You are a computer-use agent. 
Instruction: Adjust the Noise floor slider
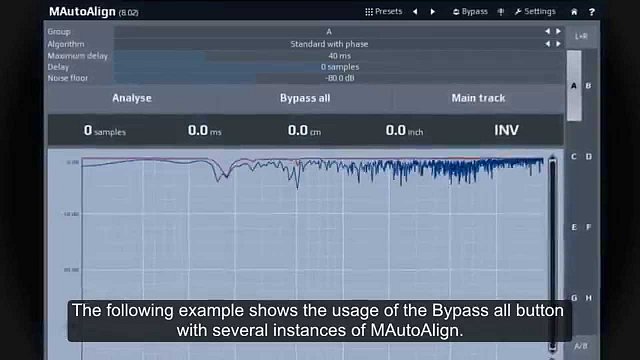pos(339,78)
